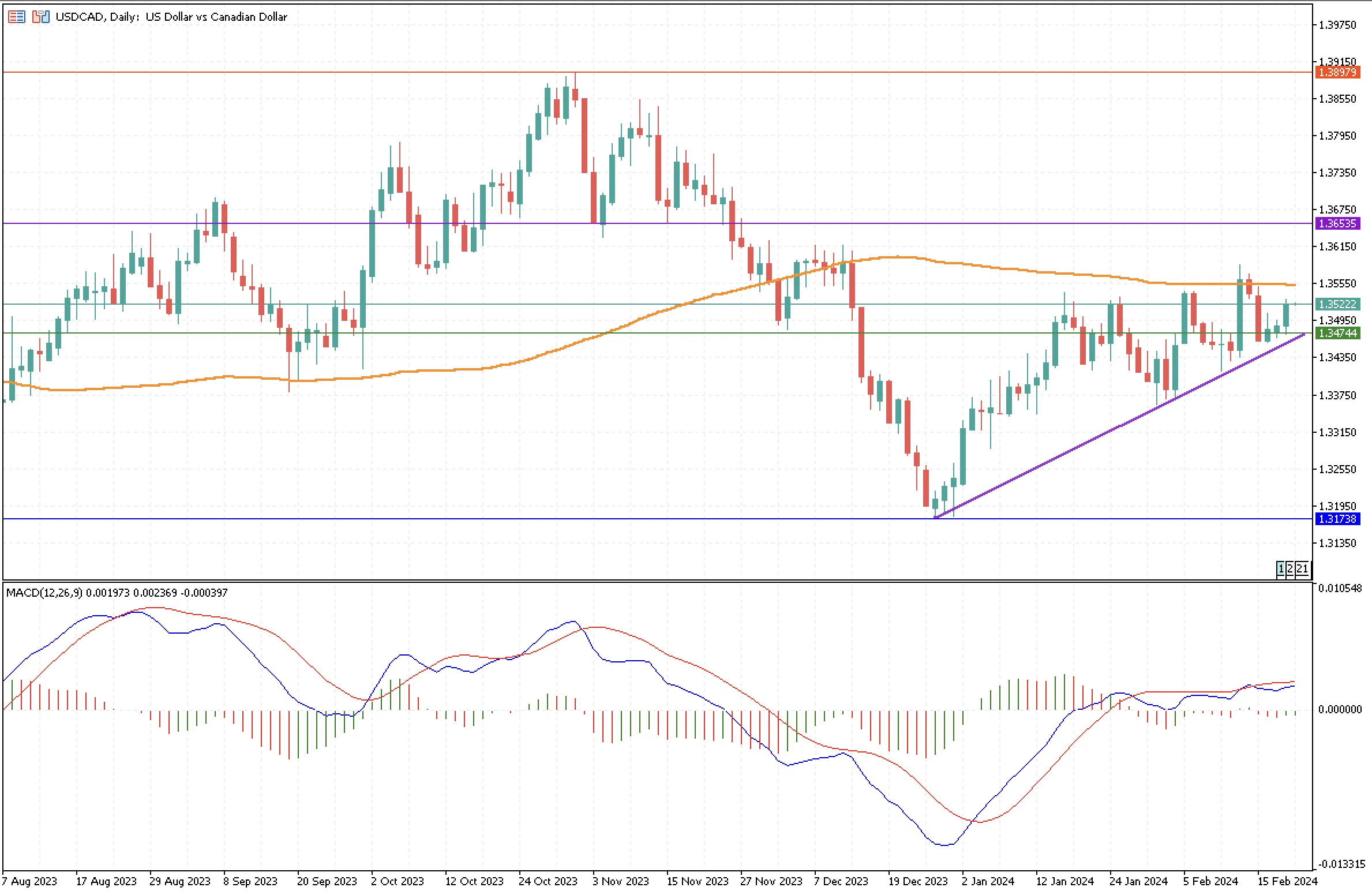Click the highlighted '1' object box
This screenshot has height=891, width=1372.
(x=1281, y=569)
